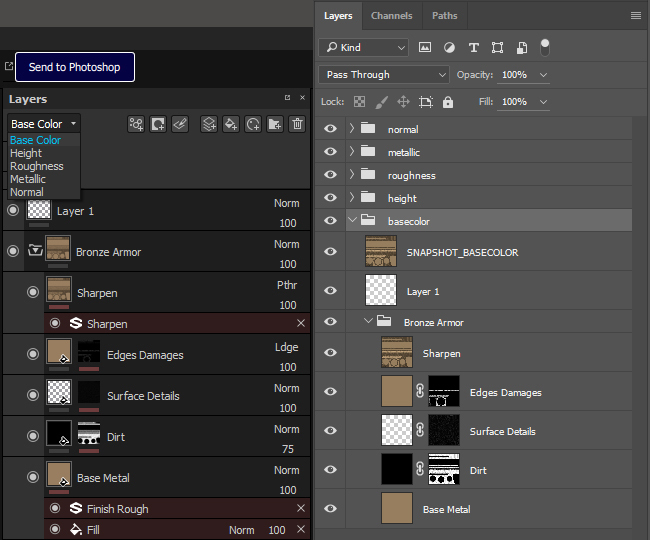Remove the Finish Rough effect
The image size is (650, 540).
(x=301, y=508)
